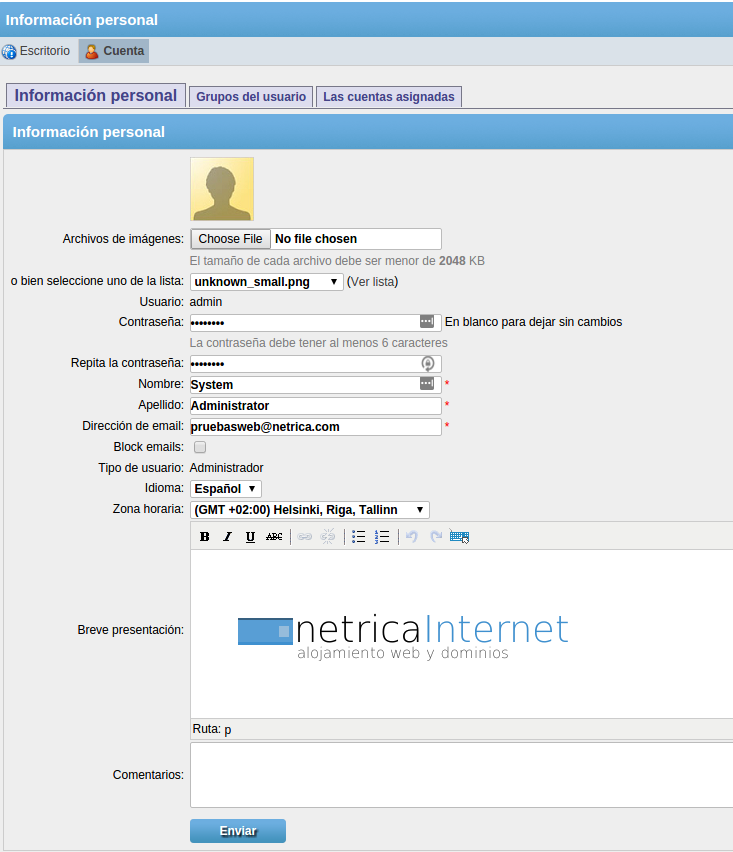Switch to the Grupos del usuario tab

(x=251, y=97)
